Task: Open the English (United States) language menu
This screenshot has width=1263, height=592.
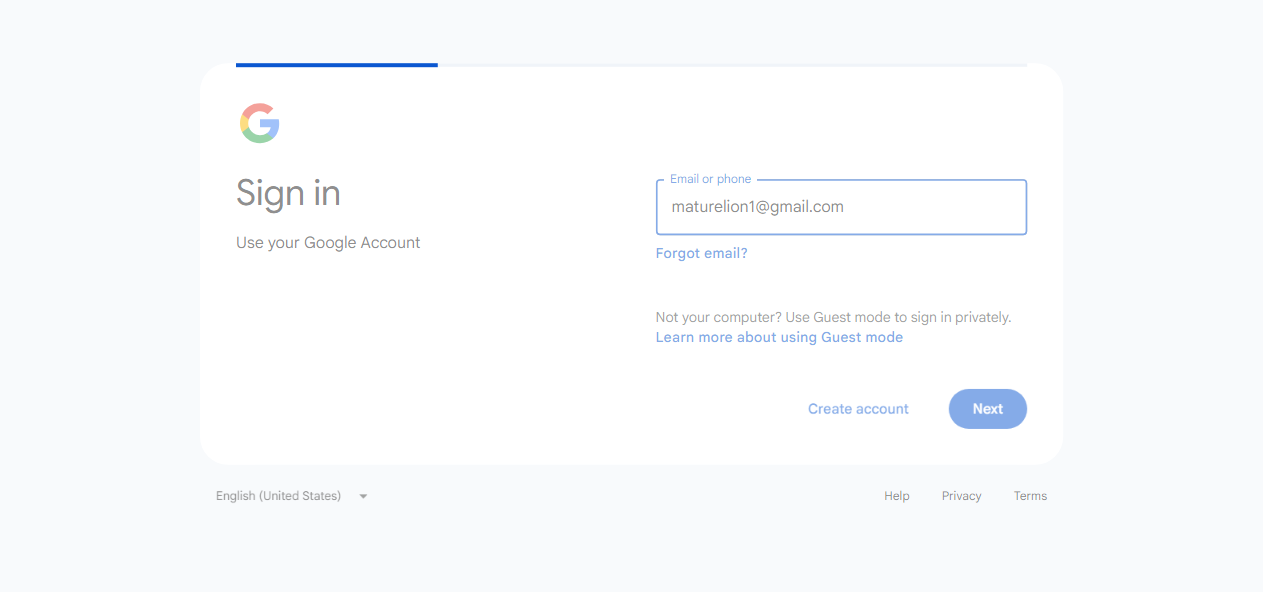Action: point(292,496)
